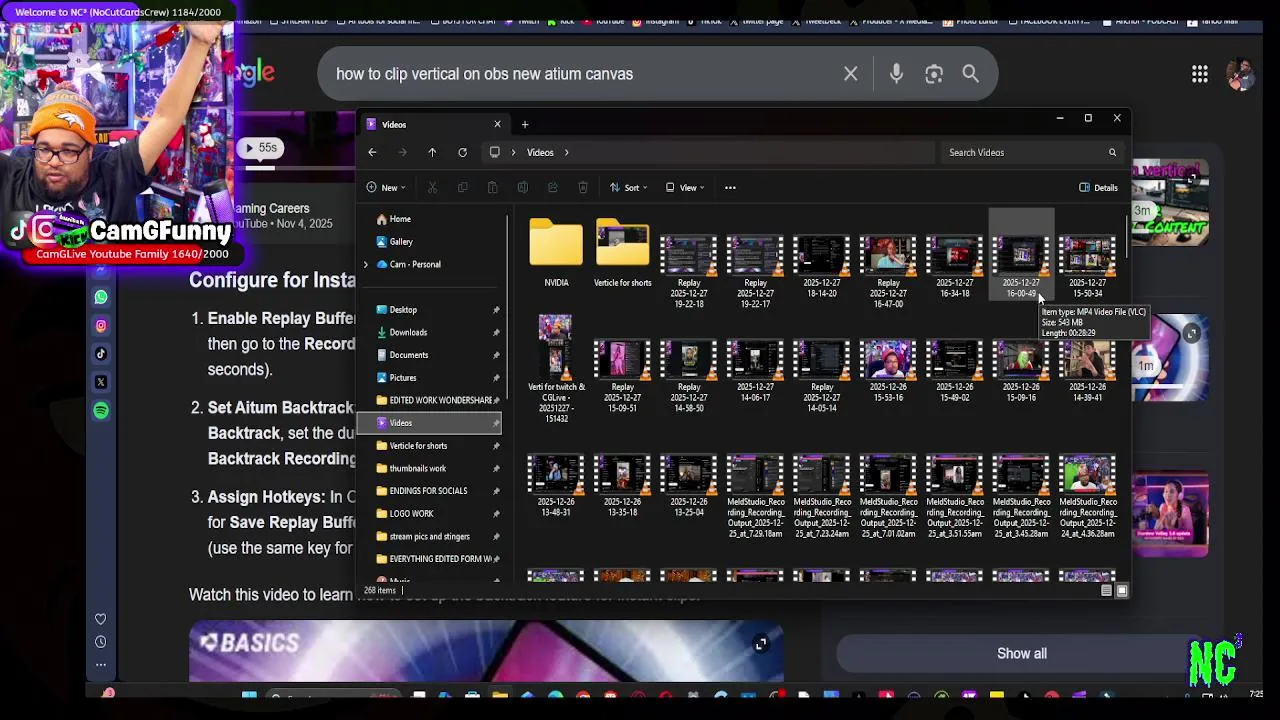Image resolution: width=1280 pixels, height=720 pixels.
Task: Click the Rename icon in Explorer toolbar
Action: tap(522, 187)
